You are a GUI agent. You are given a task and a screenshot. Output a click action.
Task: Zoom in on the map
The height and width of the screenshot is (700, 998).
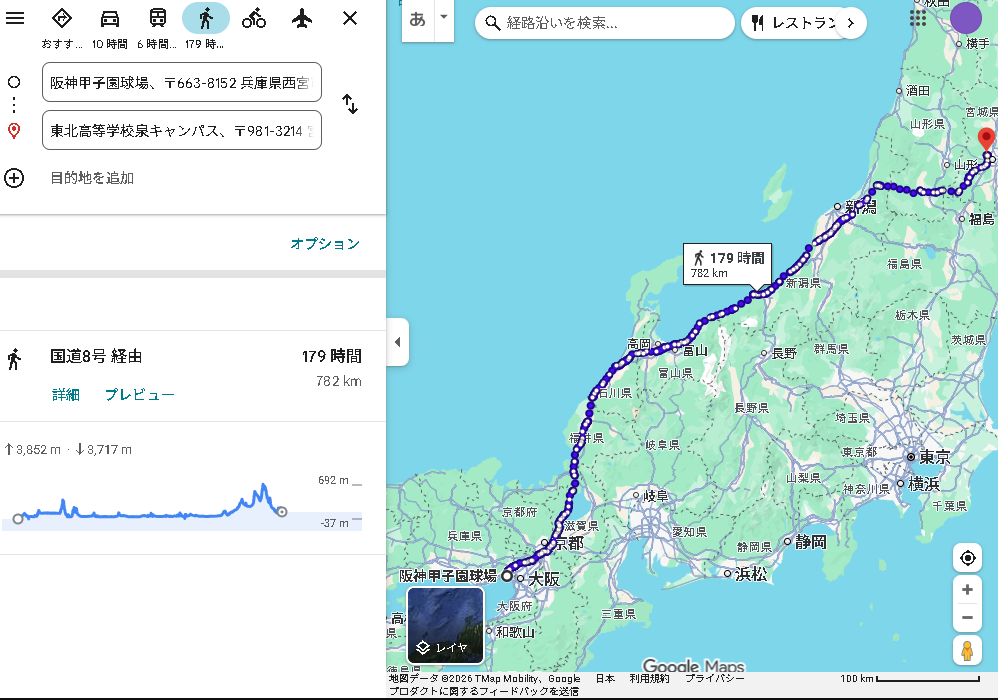pyautogui.click(x=967, y=590)
